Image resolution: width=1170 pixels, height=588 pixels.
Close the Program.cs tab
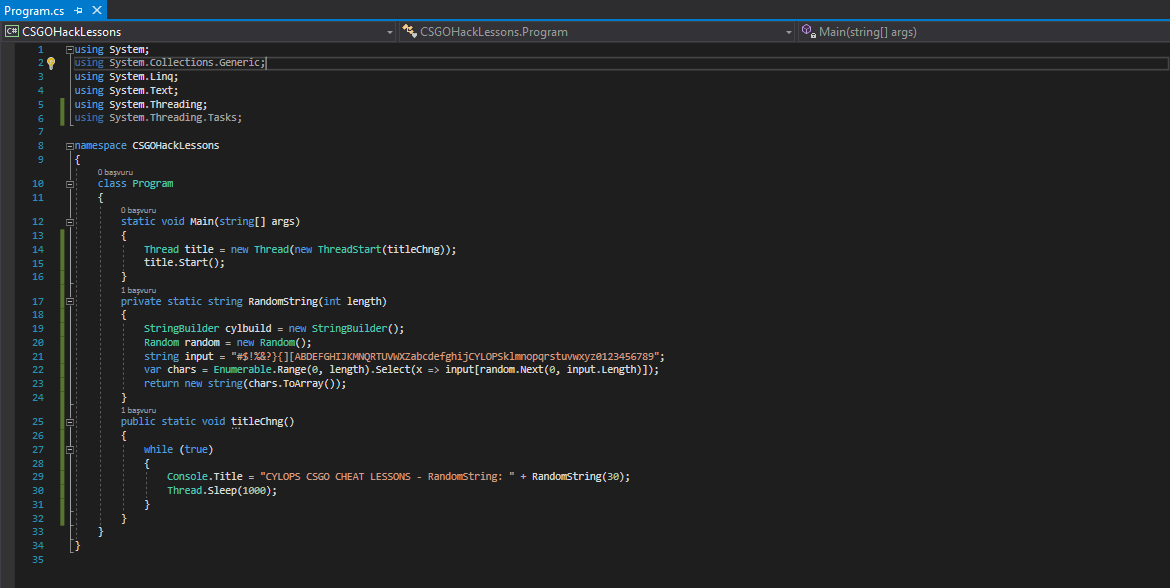pyautogui.click(x=96, y=10)
